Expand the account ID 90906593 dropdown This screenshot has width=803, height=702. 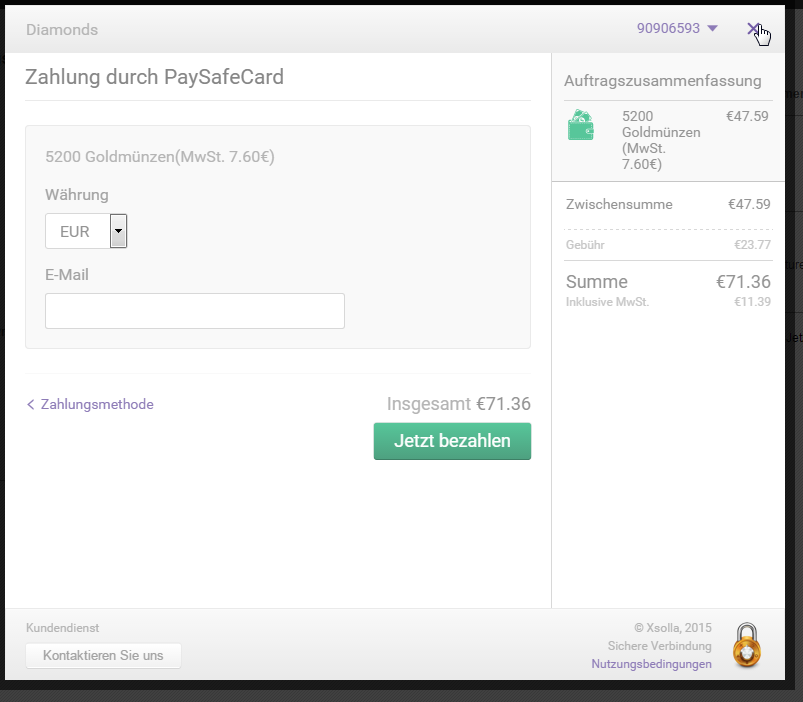677,29
